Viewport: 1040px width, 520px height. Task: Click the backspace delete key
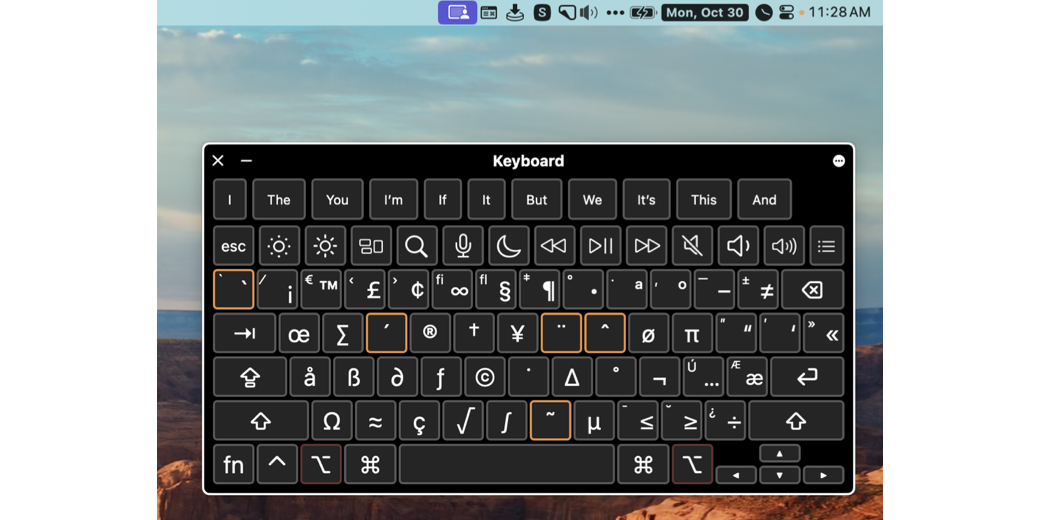coord(812,290)
